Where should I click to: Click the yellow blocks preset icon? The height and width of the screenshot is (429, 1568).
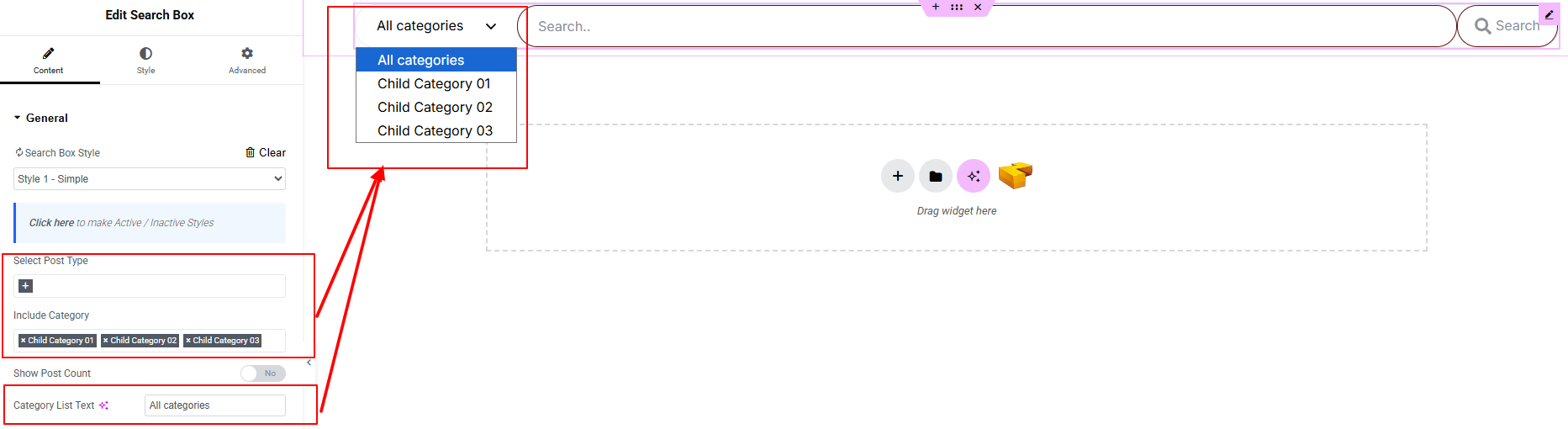point(1015,175)
